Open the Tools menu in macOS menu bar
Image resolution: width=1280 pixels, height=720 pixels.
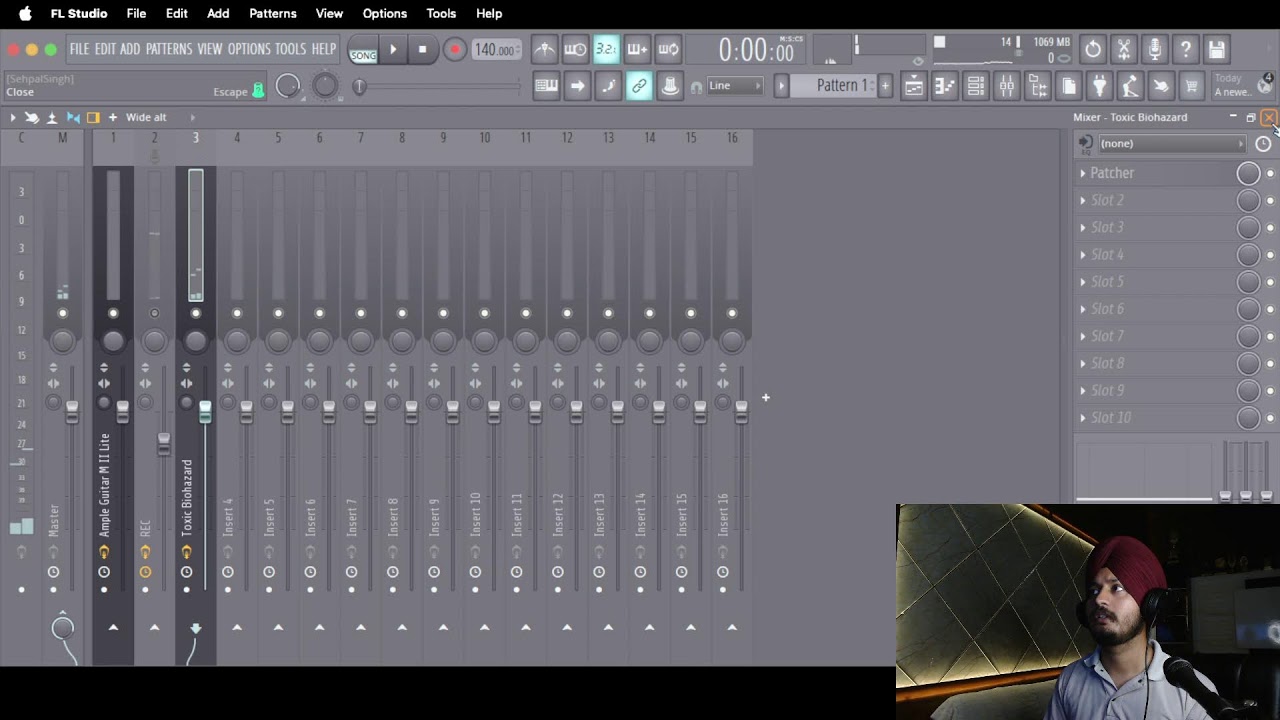[x=441, y=13]
